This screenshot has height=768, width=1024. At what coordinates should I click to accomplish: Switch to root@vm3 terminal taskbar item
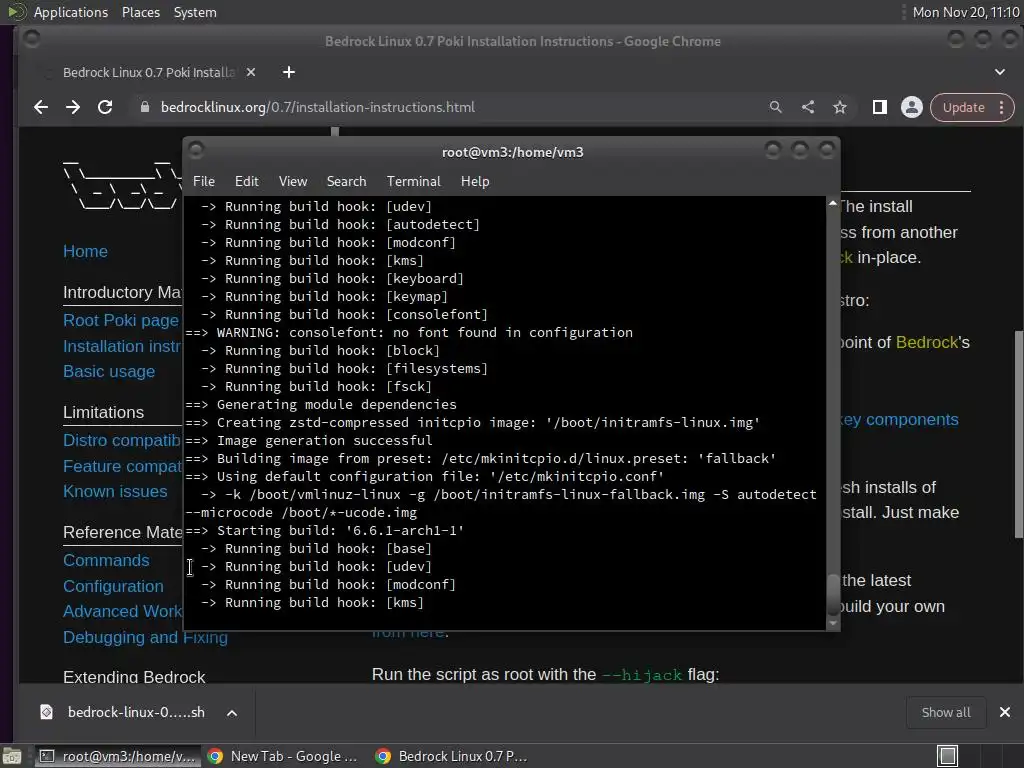click(118, 756)
